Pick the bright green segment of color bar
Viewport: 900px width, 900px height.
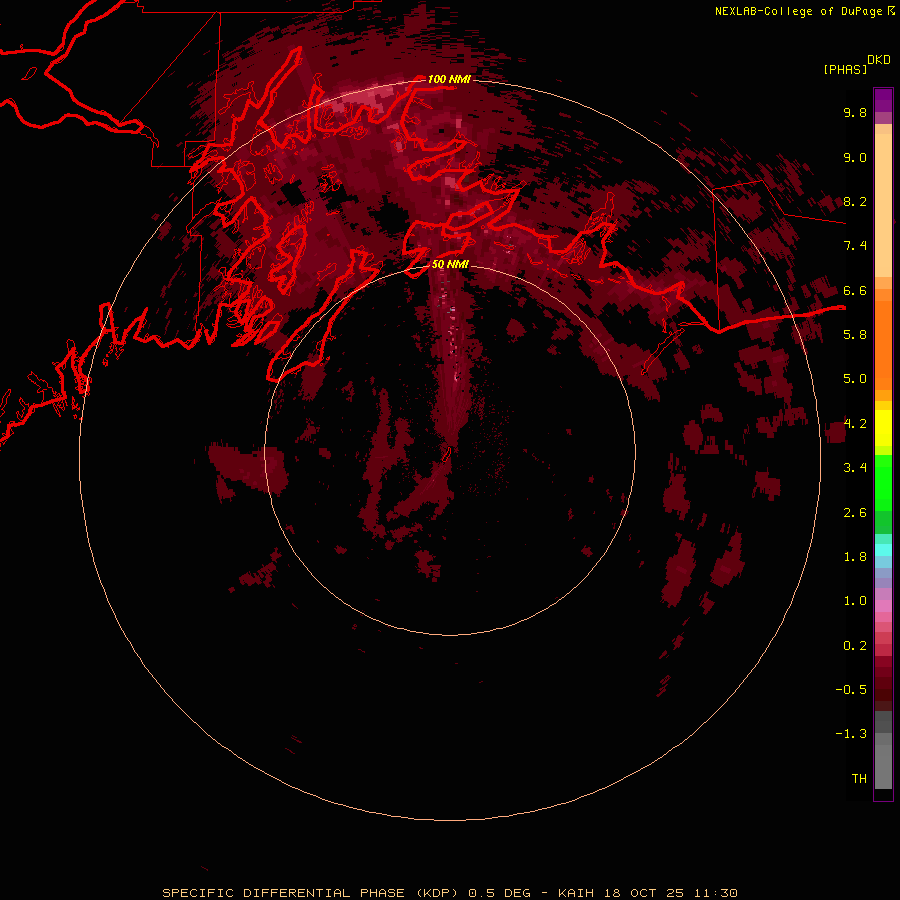(x=883, y=482)
